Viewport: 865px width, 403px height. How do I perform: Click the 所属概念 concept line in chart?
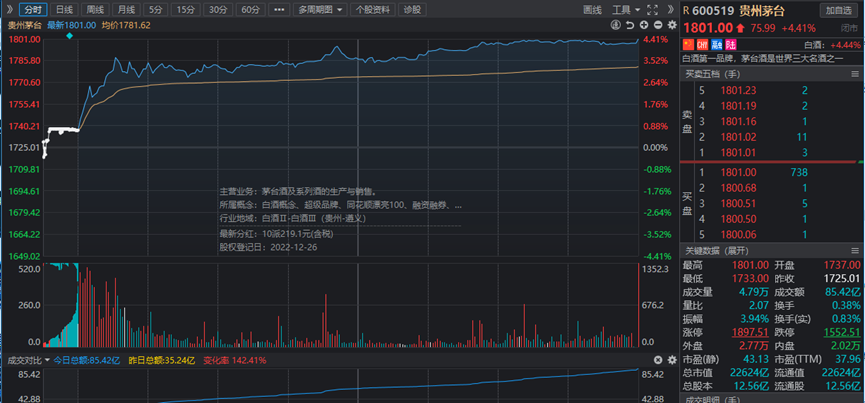click(x=341, y=205)
